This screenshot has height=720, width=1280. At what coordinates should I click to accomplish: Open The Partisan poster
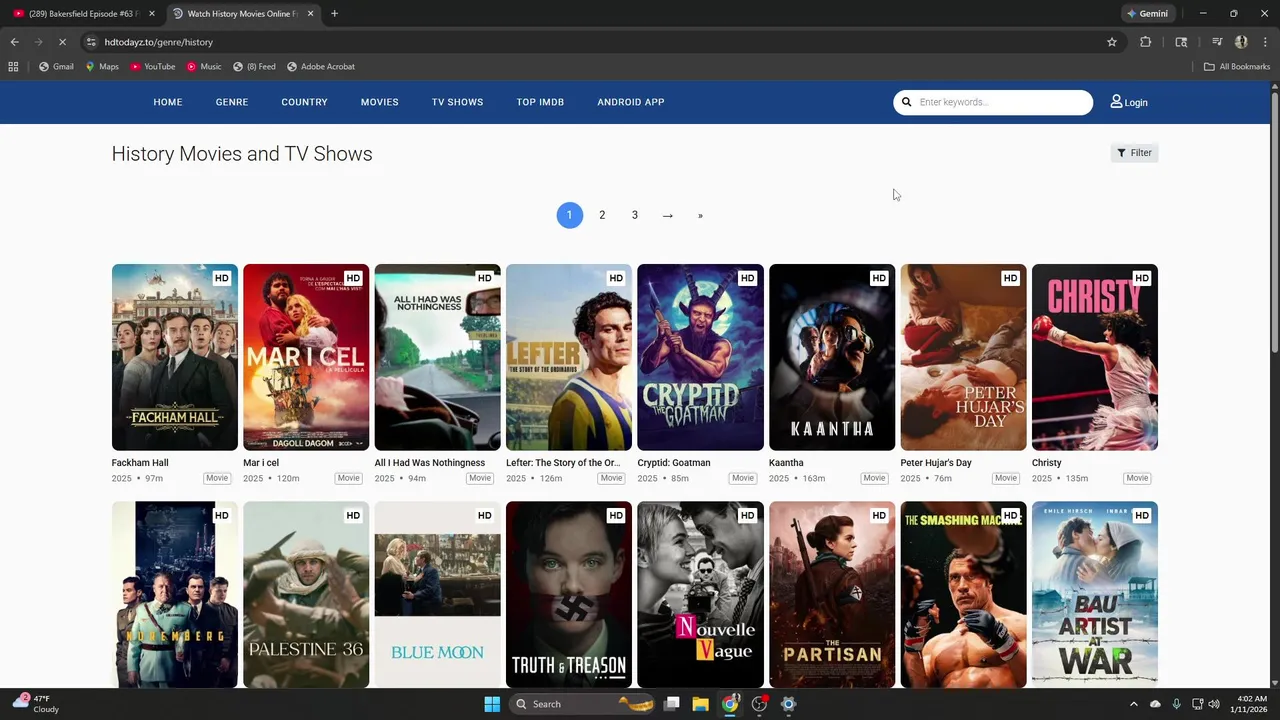click(x=832, y=594)
